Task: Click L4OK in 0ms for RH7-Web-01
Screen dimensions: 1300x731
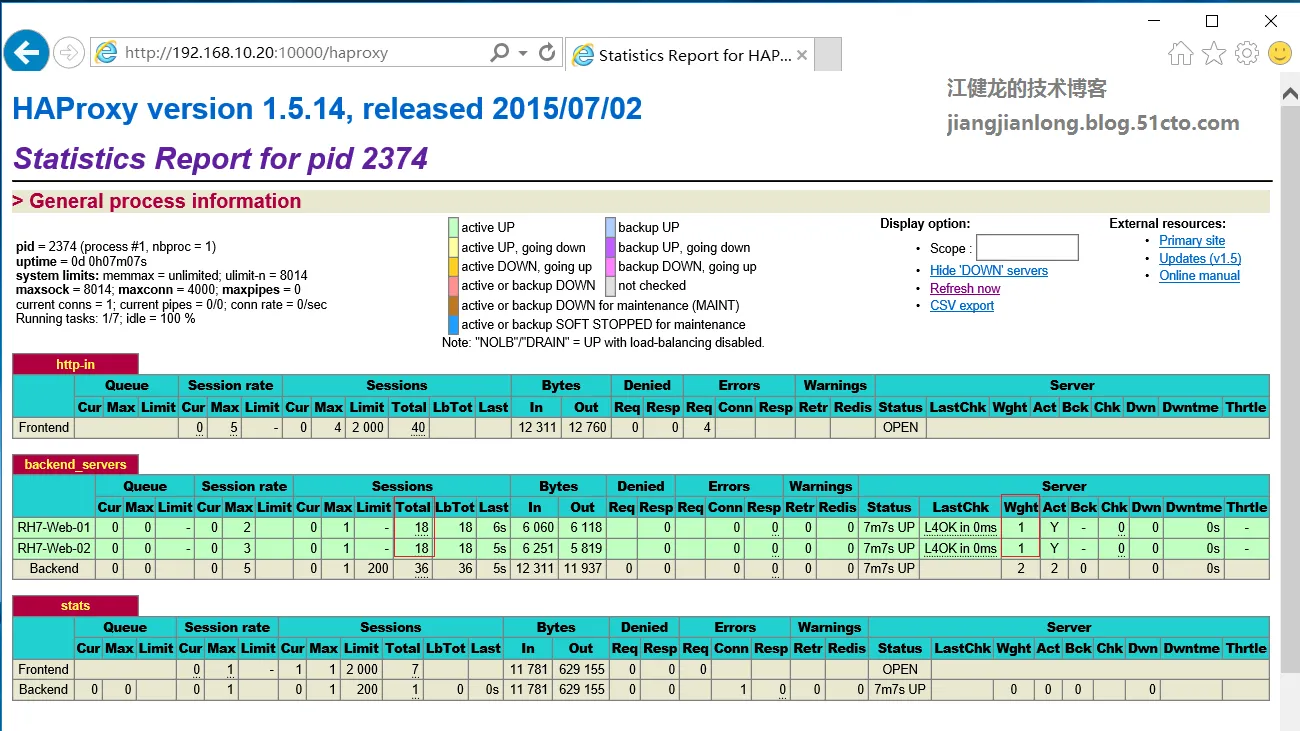Action: pos(960,527)
